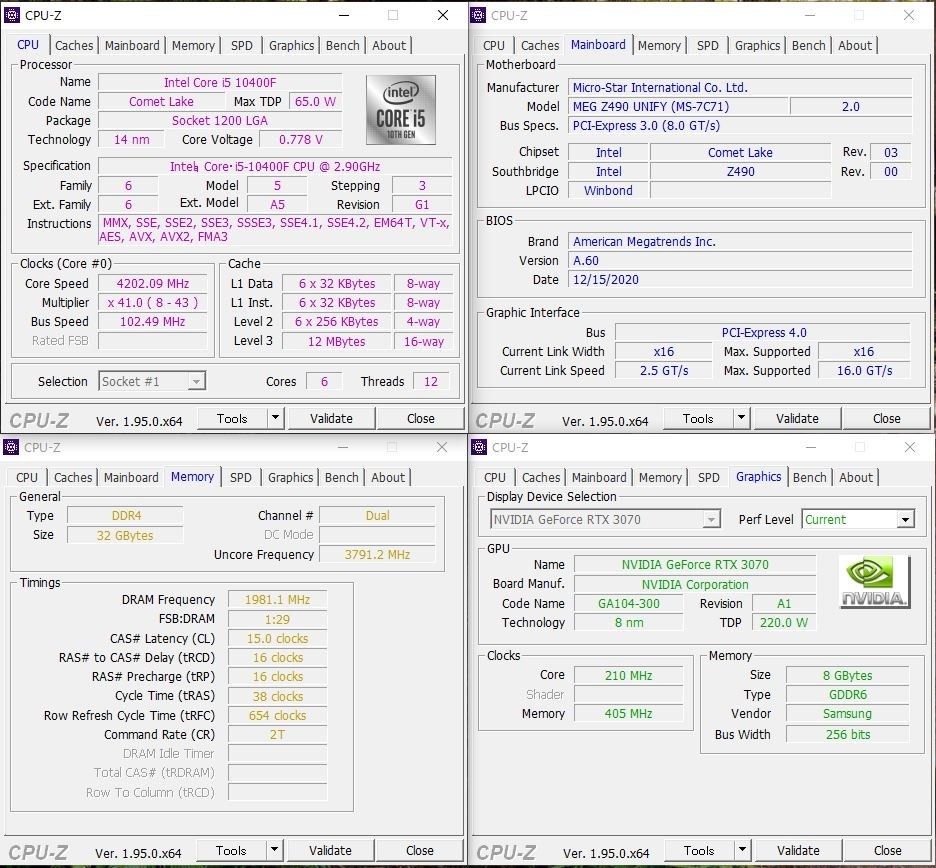Click the Close button in the Mainboard window
The width and height of the screenshot is (936, 868).
[x=887, y=418]
